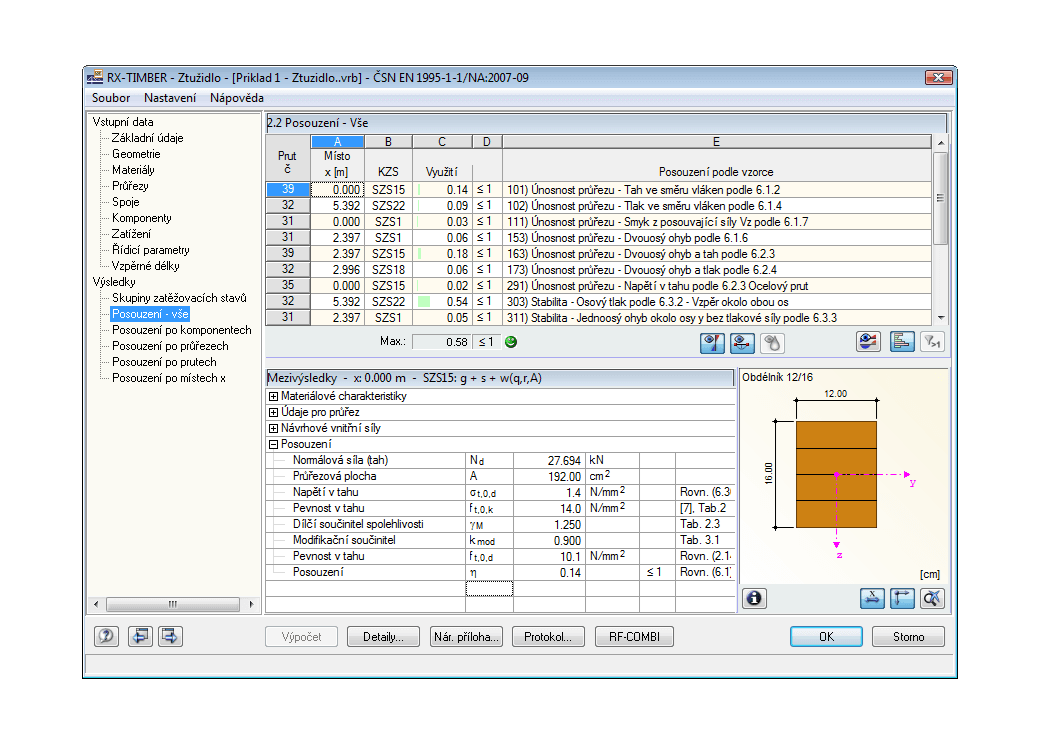This screenshot has width=1040, height=744.
Task: Select Posouzení po prutech in tree
Action: 164,362
